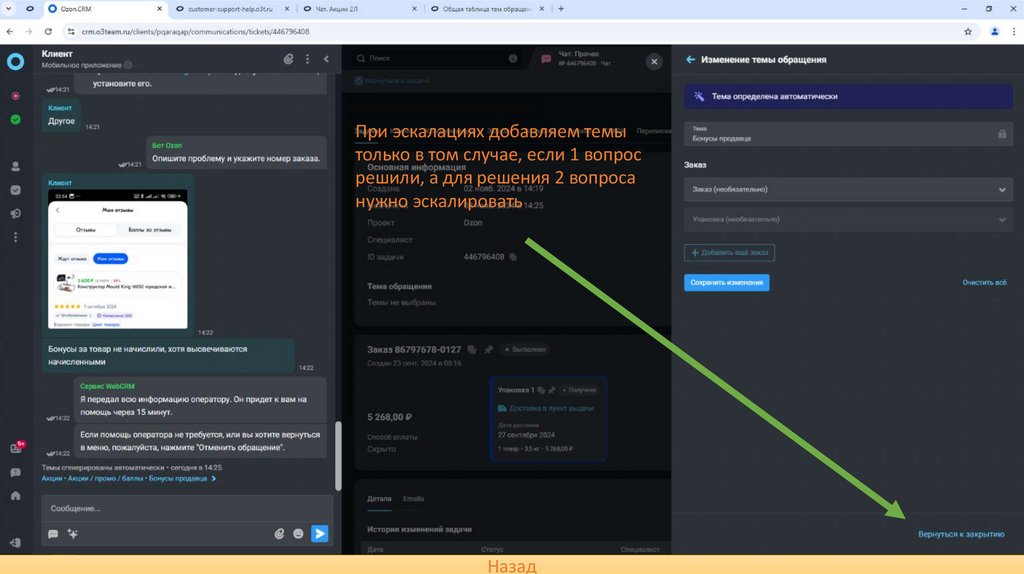Click the Ozon CRM logo icon
Image resolution: width=1024 pixels, height=574 pixels.
(15, 61)
